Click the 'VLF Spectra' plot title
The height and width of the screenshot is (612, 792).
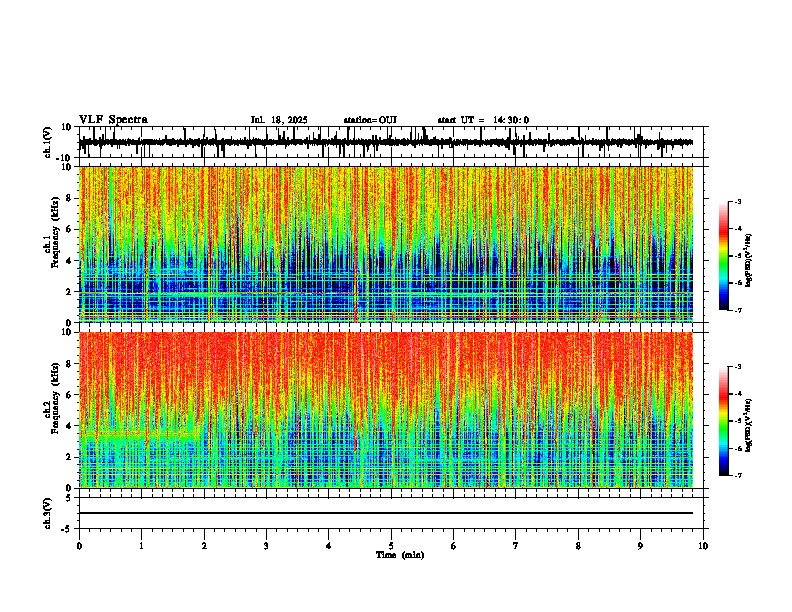click(x=113, y=120)
